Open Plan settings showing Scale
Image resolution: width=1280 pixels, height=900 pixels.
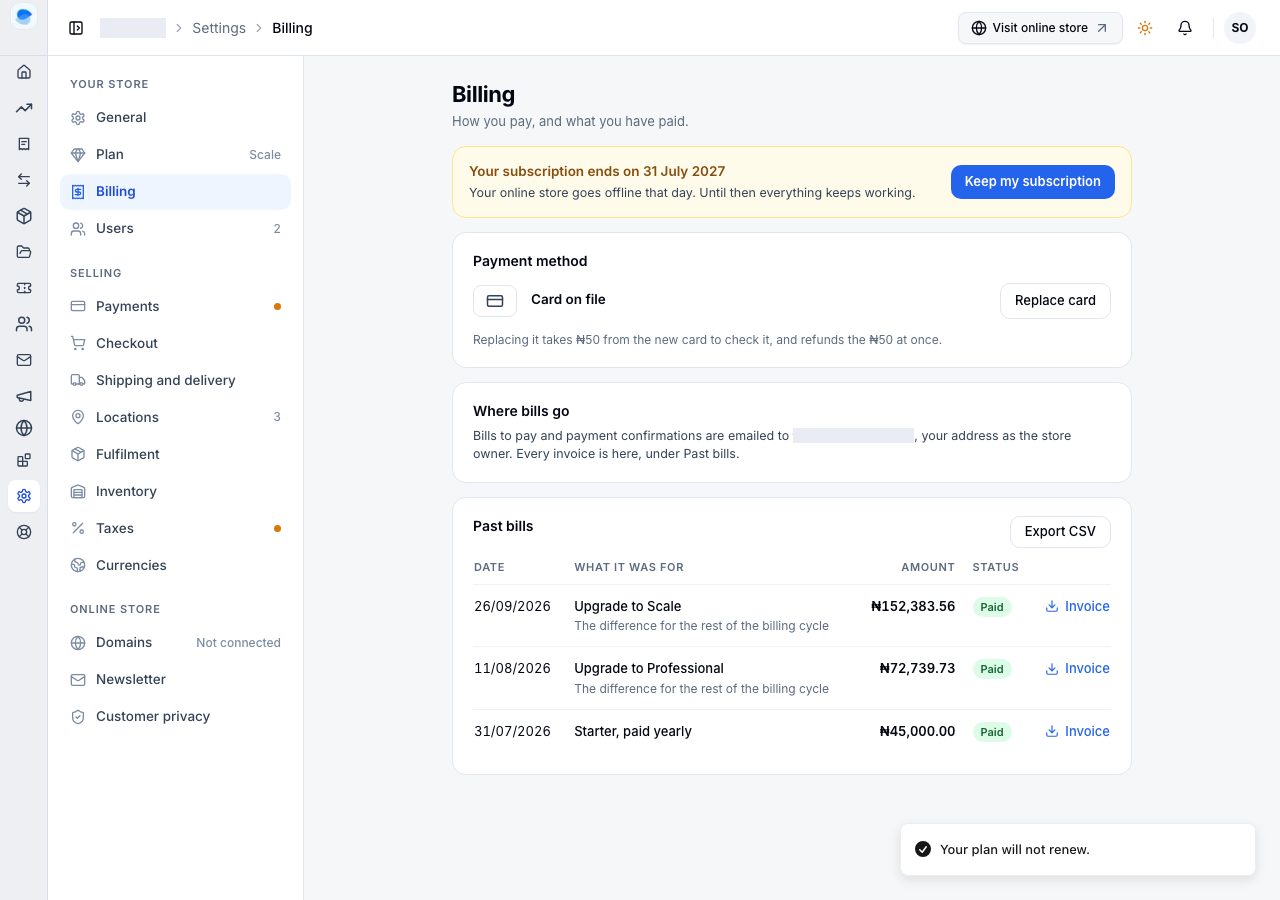coord(175,154)
